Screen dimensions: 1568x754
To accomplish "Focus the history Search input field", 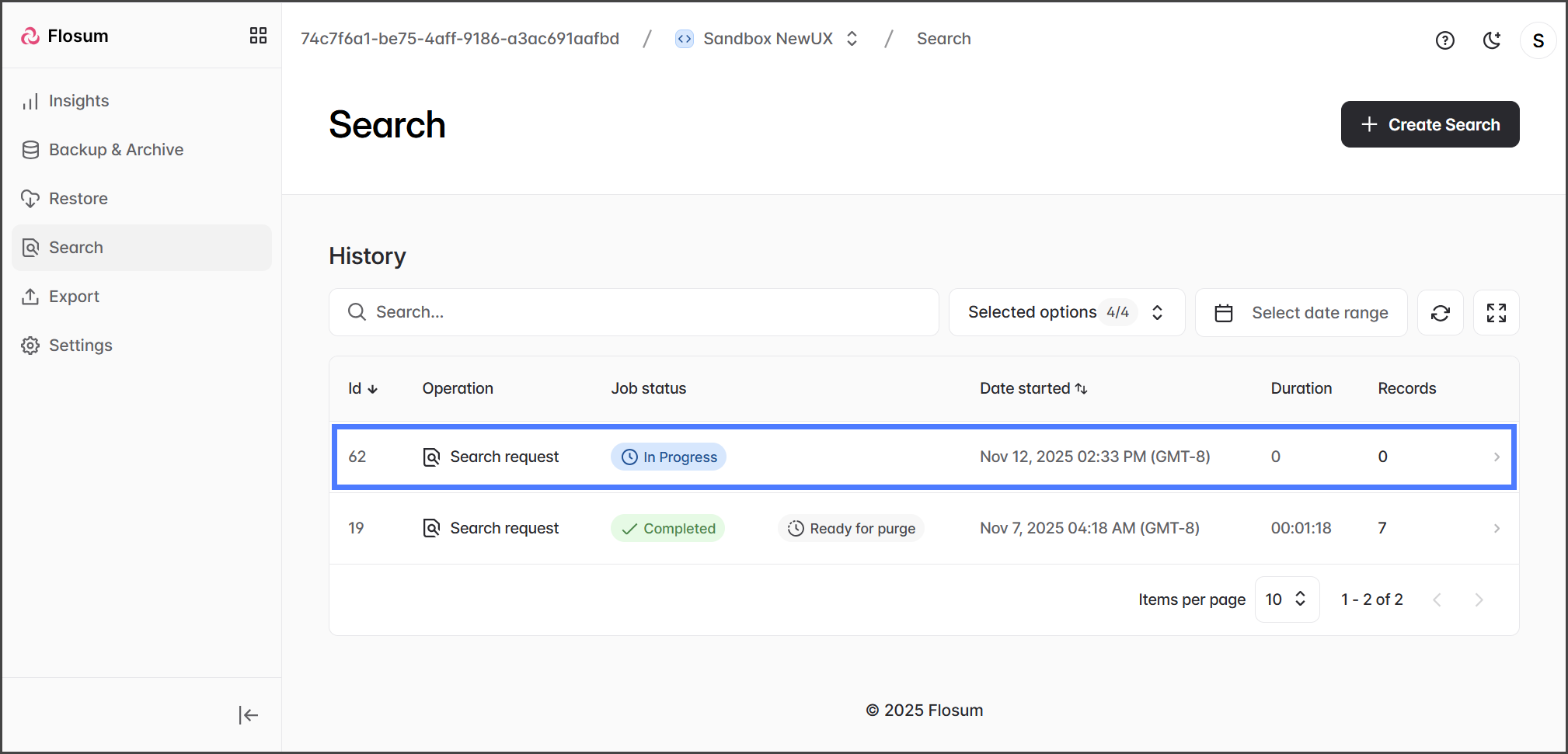I will [x=633, y=312].
